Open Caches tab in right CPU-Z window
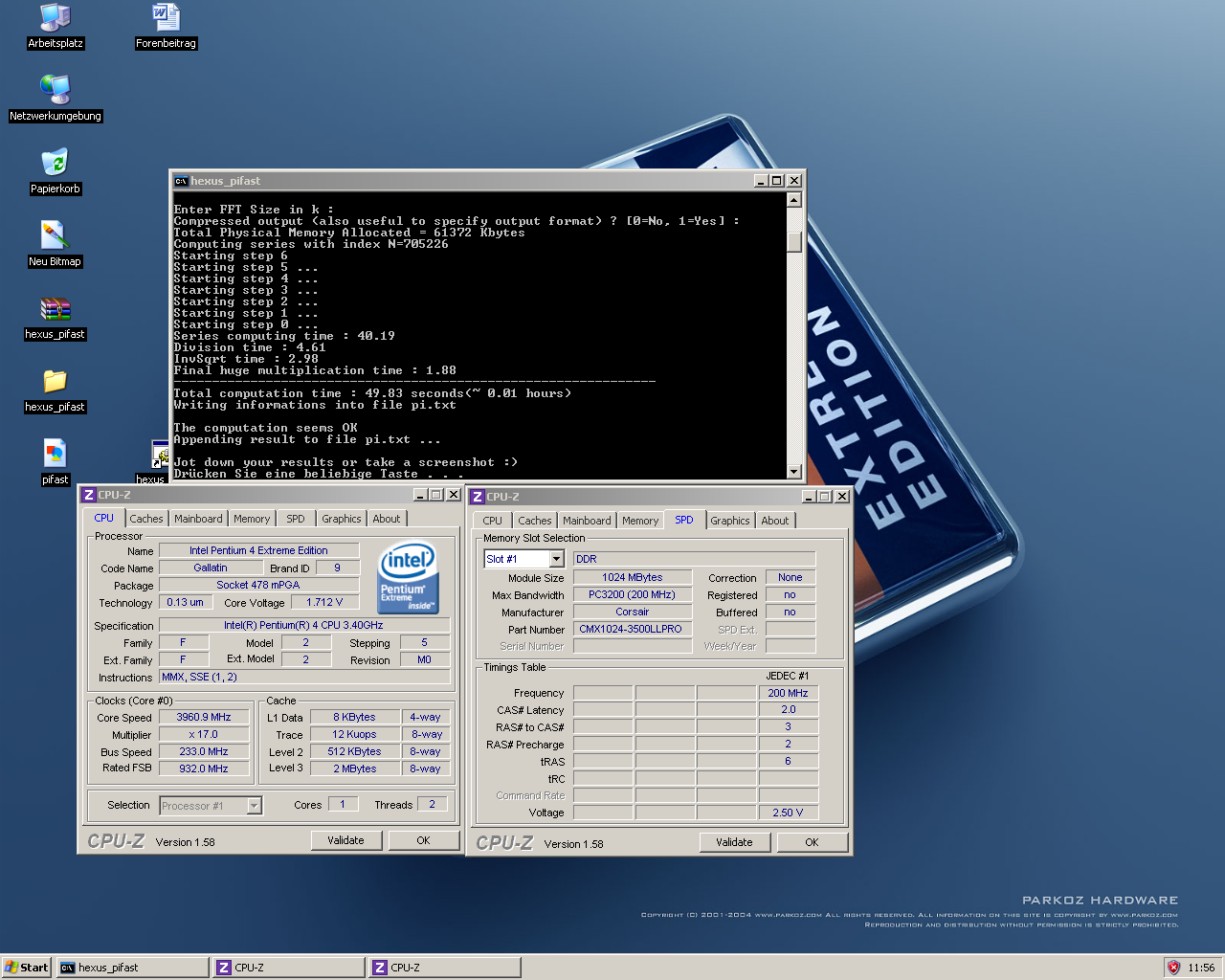The image size is (1225, 980). pyautogui.click(x=535, y=521)
